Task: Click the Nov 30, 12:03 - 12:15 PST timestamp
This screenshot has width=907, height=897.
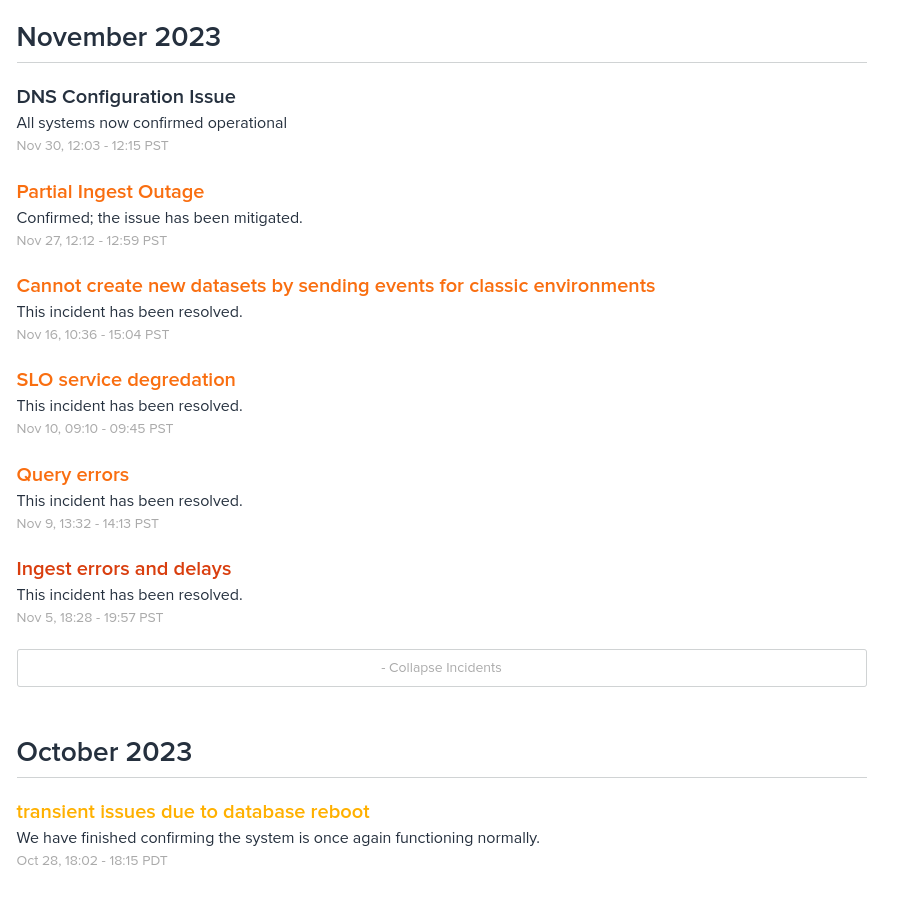Action: (x=93, y=146)
